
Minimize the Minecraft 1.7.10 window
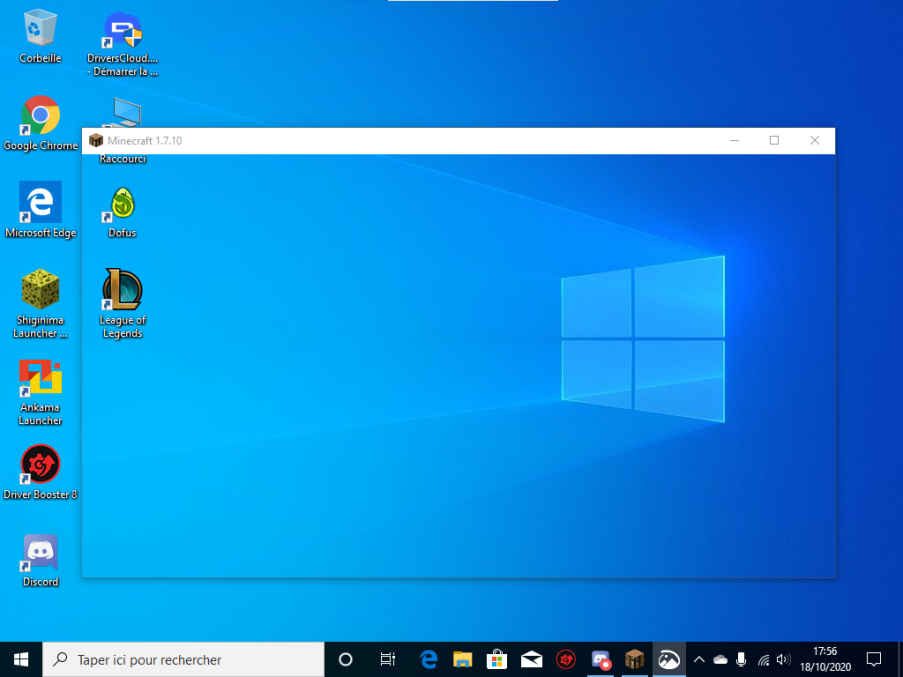click(x=734, y=140)
